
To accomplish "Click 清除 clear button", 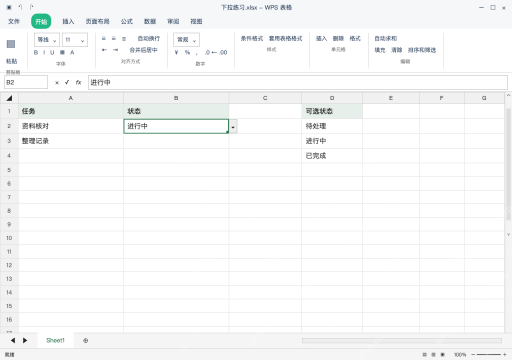I will click(x=397, y=50).
